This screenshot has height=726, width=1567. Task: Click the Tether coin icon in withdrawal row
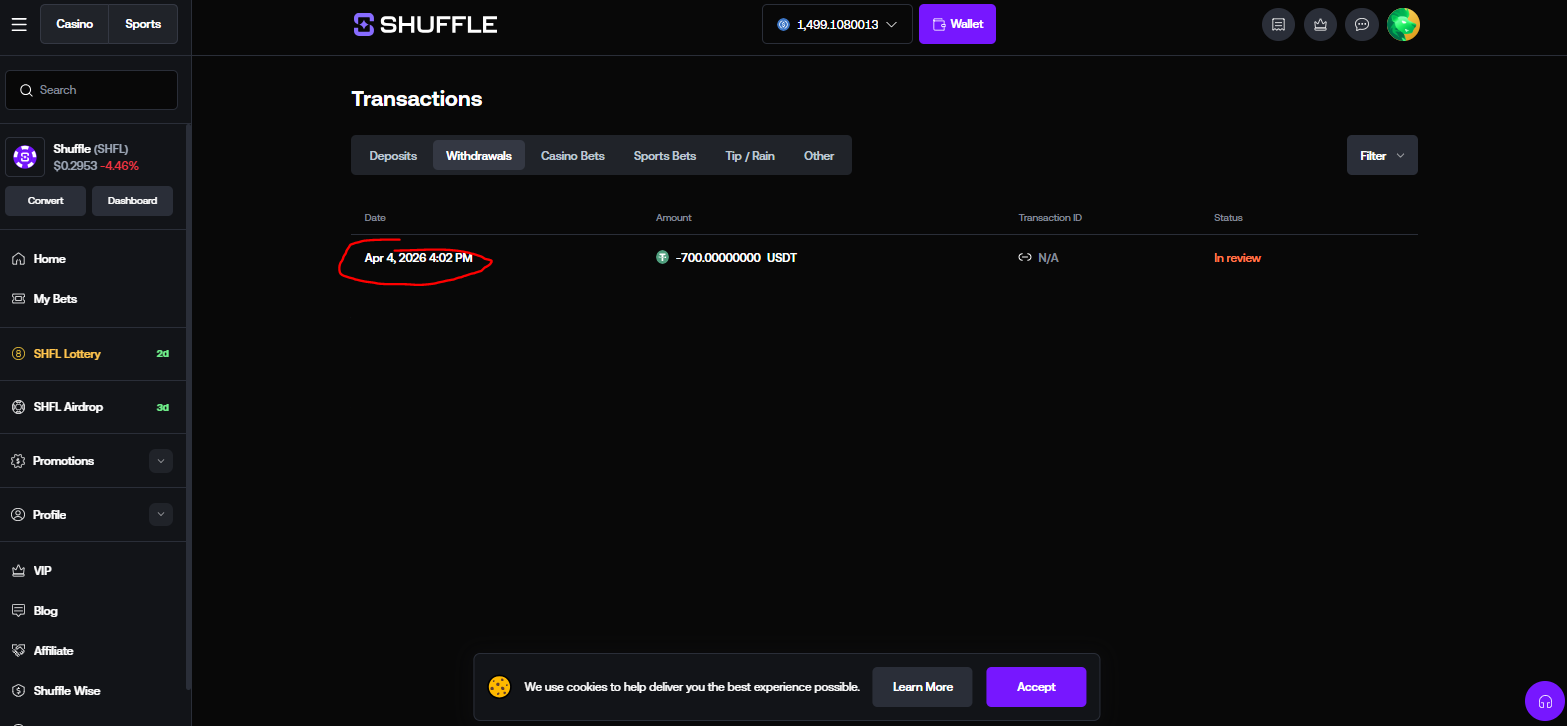662,257
